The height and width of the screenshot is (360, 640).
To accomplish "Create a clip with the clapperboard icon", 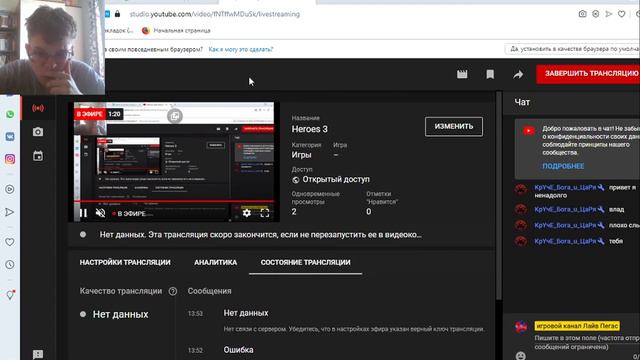I will (x=462, y=74).
